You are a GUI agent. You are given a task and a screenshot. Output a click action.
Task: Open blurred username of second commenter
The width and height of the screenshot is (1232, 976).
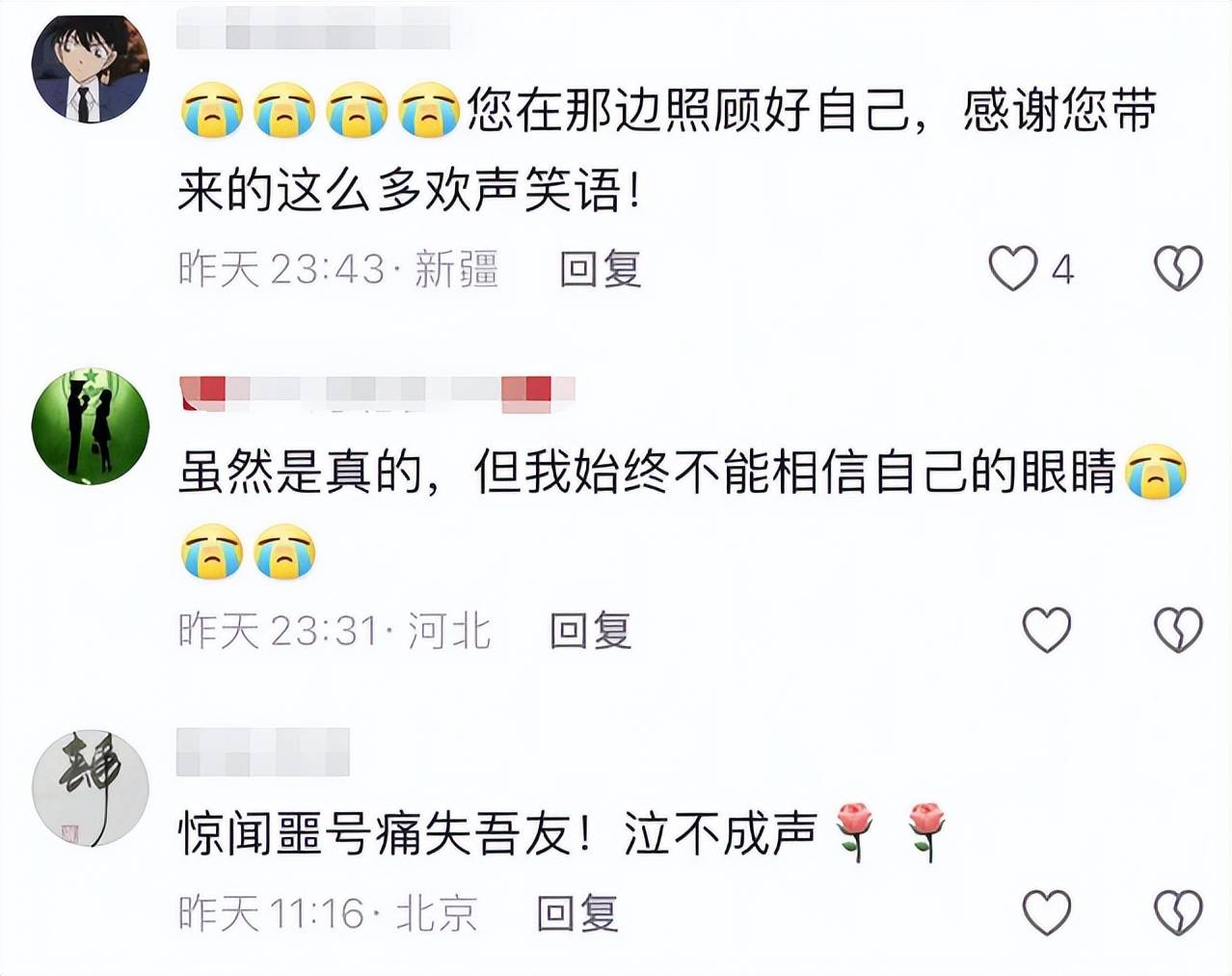(x=377, y=393)
